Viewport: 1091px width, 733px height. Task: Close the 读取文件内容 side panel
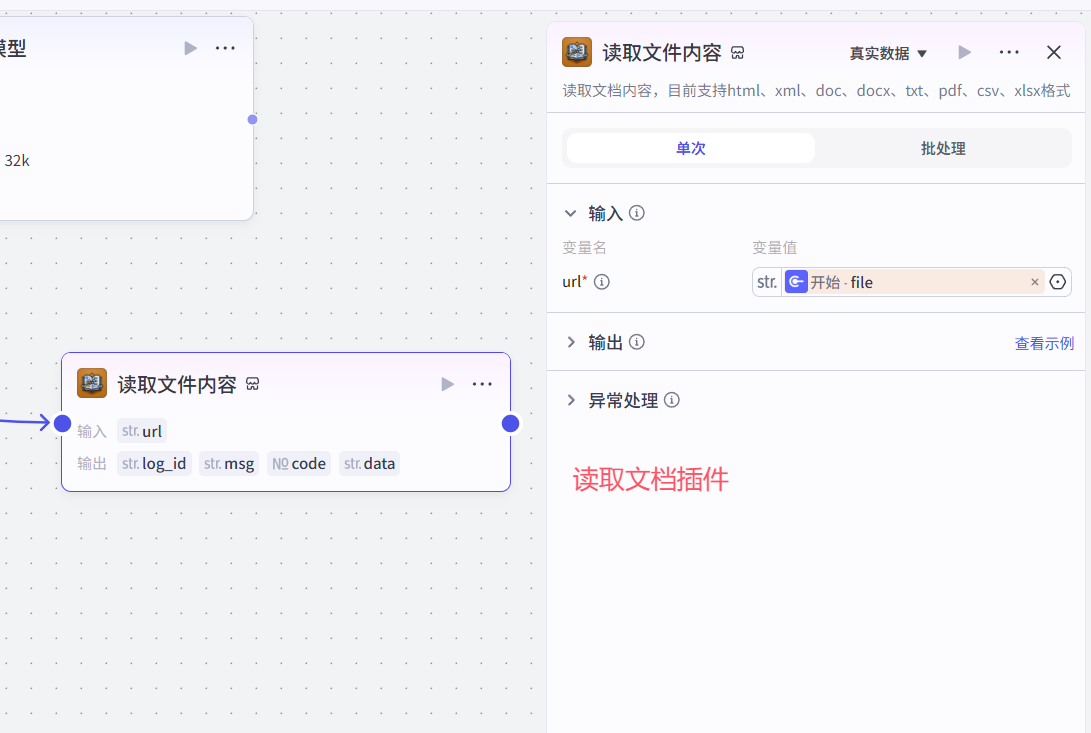(x=1053, y=52)
